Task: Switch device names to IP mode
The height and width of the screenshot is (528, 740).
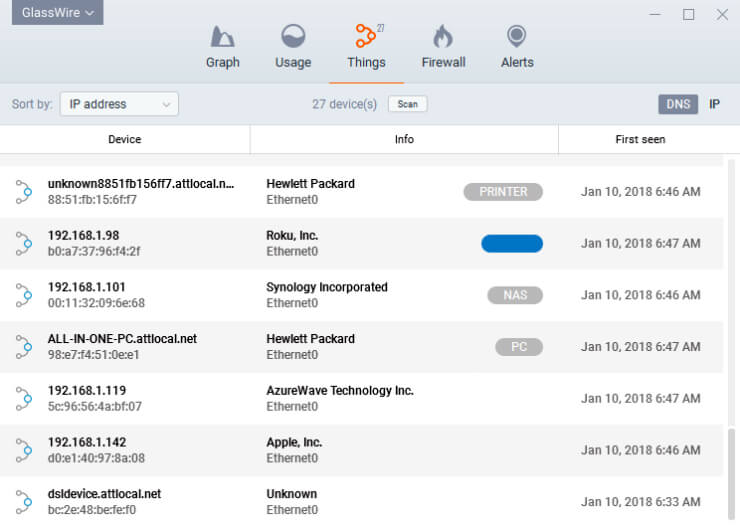Action: click(714, 104)
